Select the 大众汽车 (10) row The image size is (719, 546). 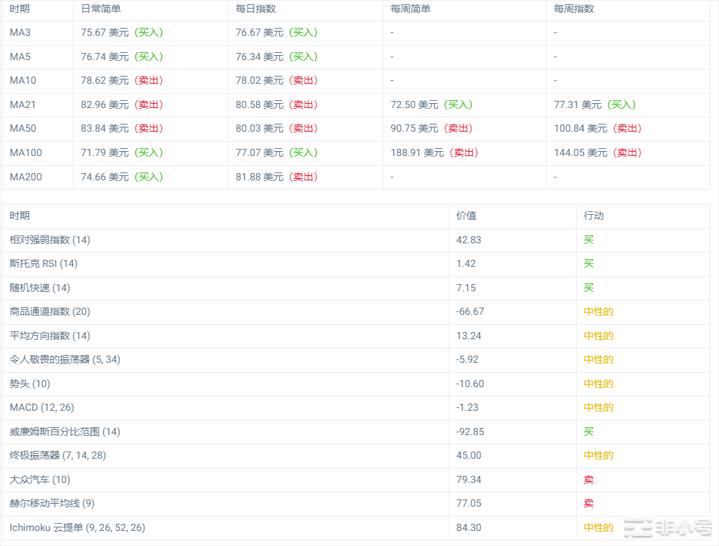356,480
